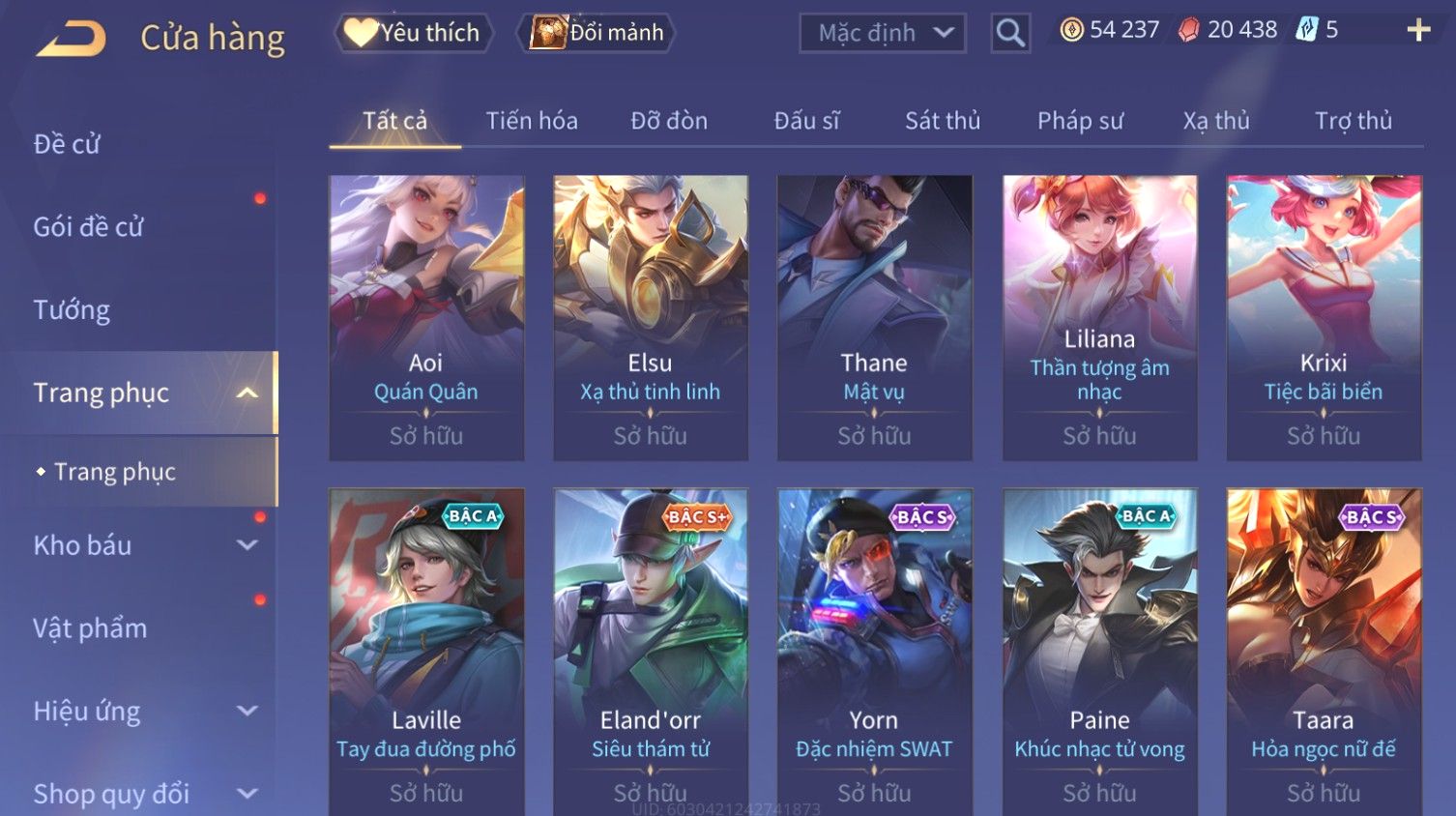This screenshot has height=816, width=1456.
Task: Open Yêu thích favorites heart button
Action: (414, 33)
